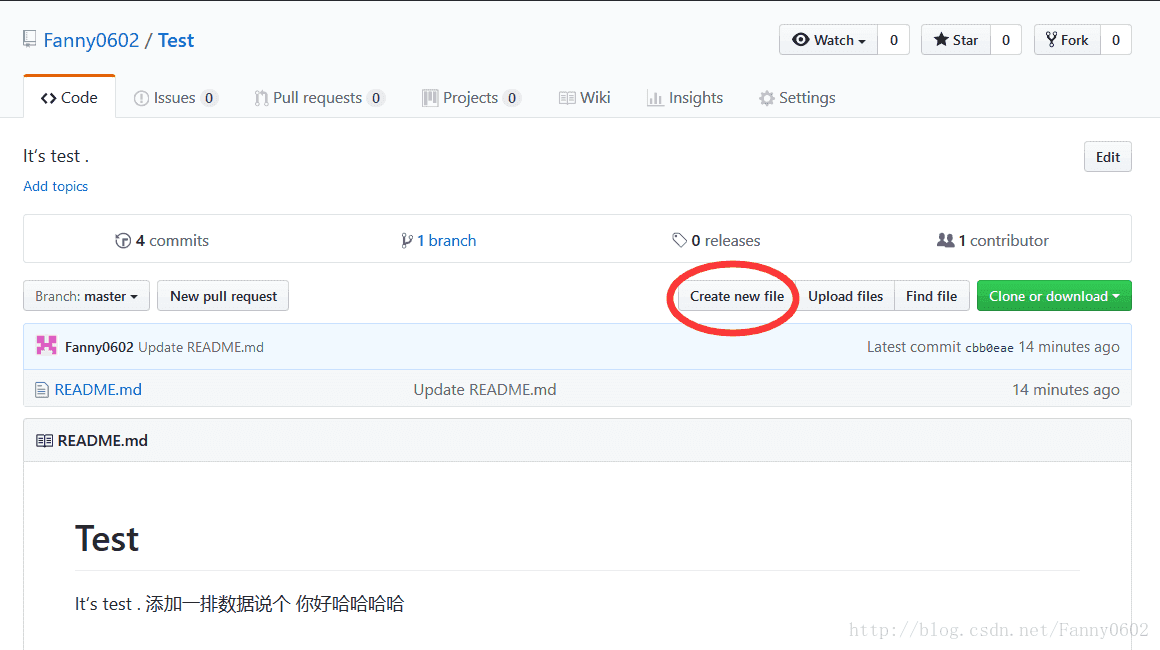
Task: Click the Watch count 0
Action: pos(894,40)
